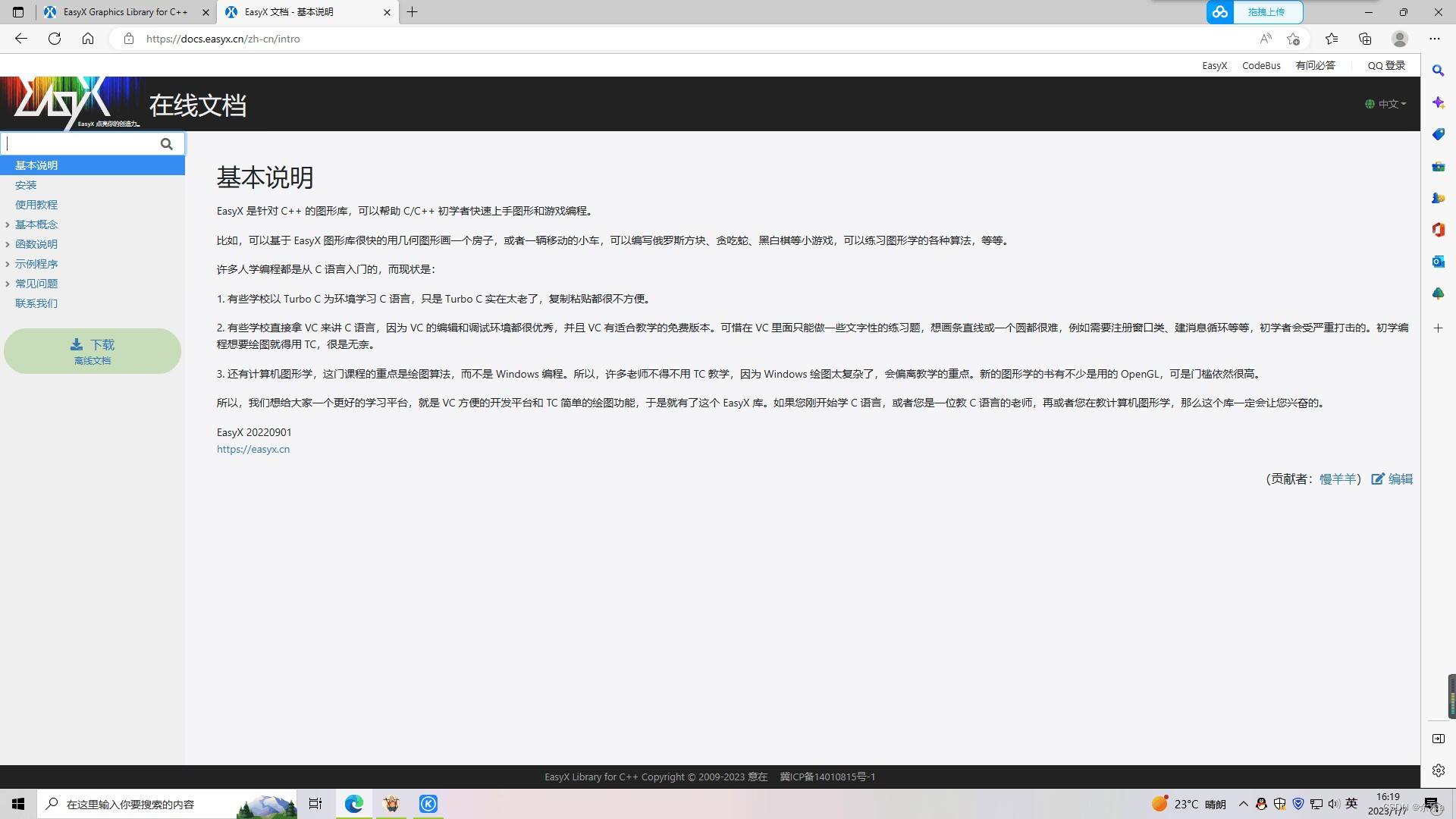This screenshot has width=1456, height=819.
Task: Click the 下载 离线文档 button
Action: click(93, 351)
